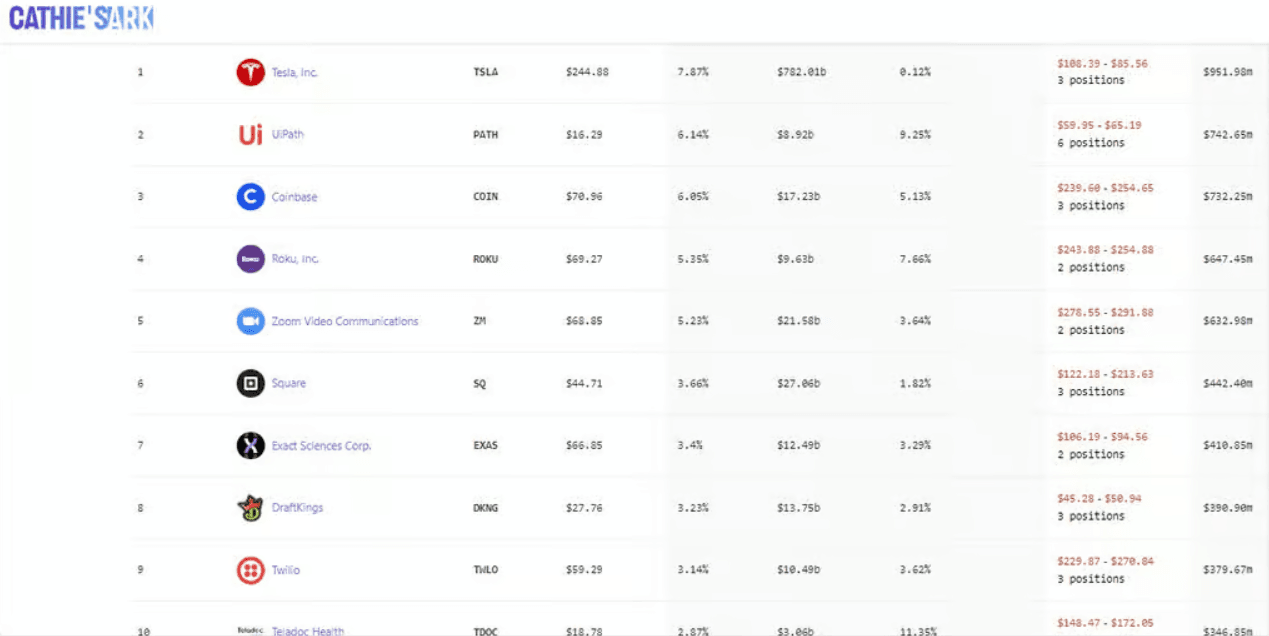Click the Square logo icon
1269x636 pixels.
[x=250, y=383]
